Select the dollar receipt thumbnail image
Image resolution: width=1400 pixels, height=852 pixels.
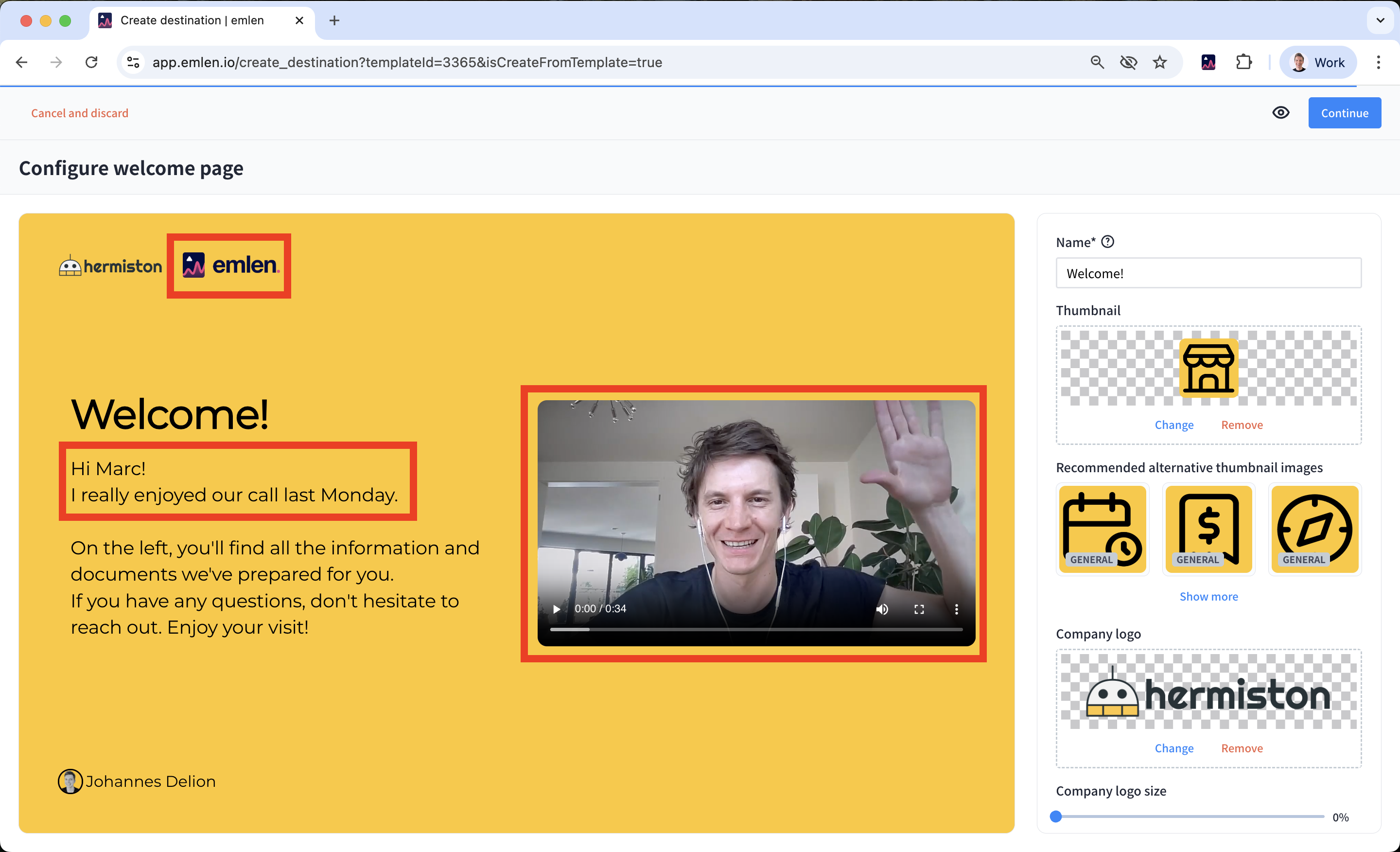[1208, 529]
